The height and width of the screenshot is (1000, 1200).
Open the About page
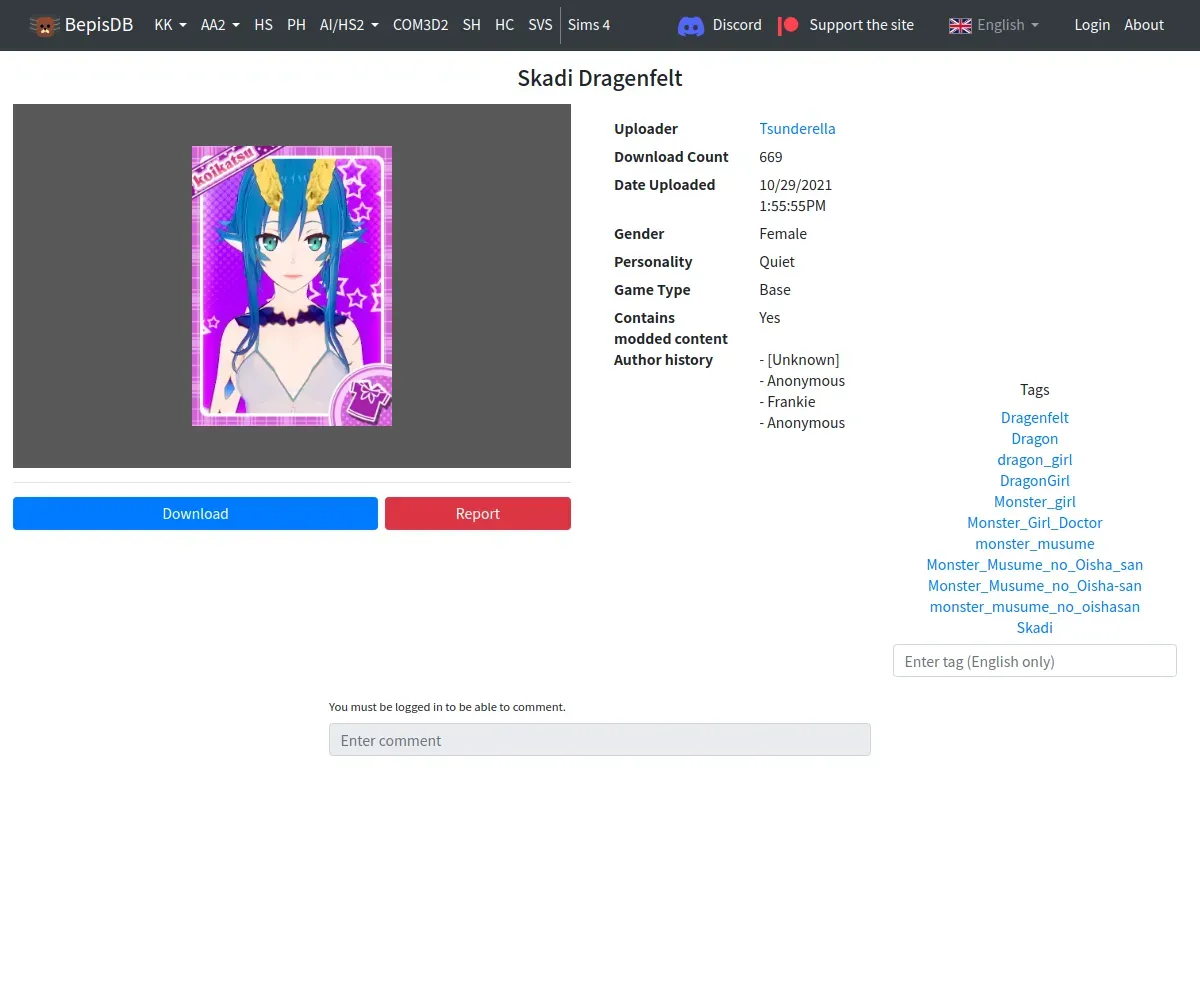tap(1144, 25)
